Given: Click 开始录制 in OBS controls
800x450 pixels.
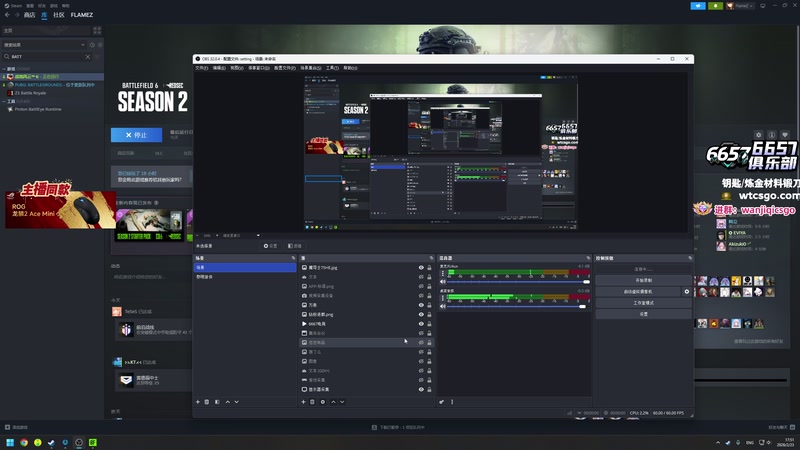Looking at the screenshot, I should tap(643, 281).
